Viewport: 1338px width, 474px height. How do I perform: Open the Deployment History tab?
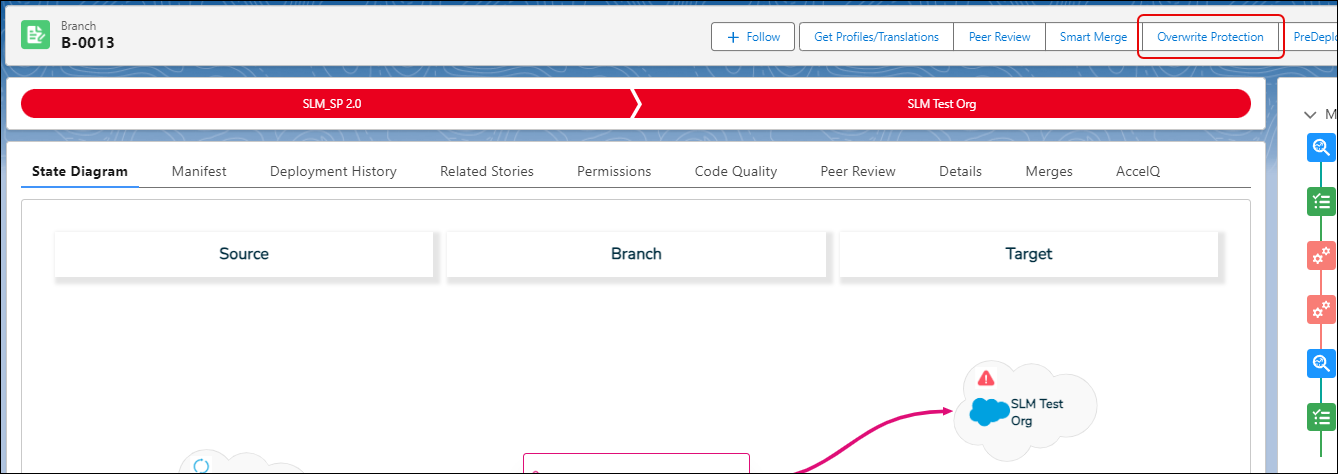[x=333, y=171]
